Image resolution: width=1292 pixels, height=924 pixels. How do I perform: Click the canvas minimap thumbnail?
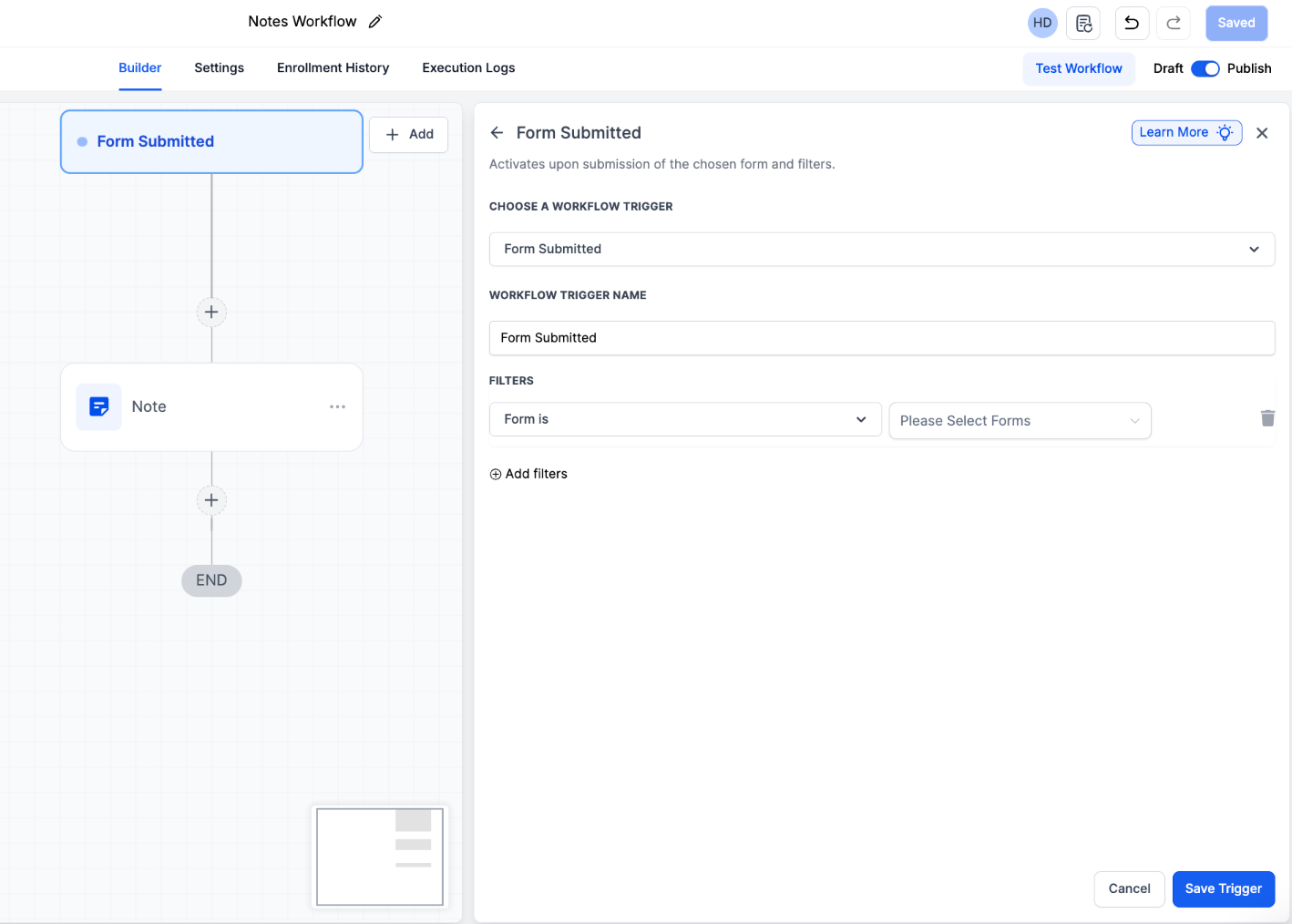380,857
